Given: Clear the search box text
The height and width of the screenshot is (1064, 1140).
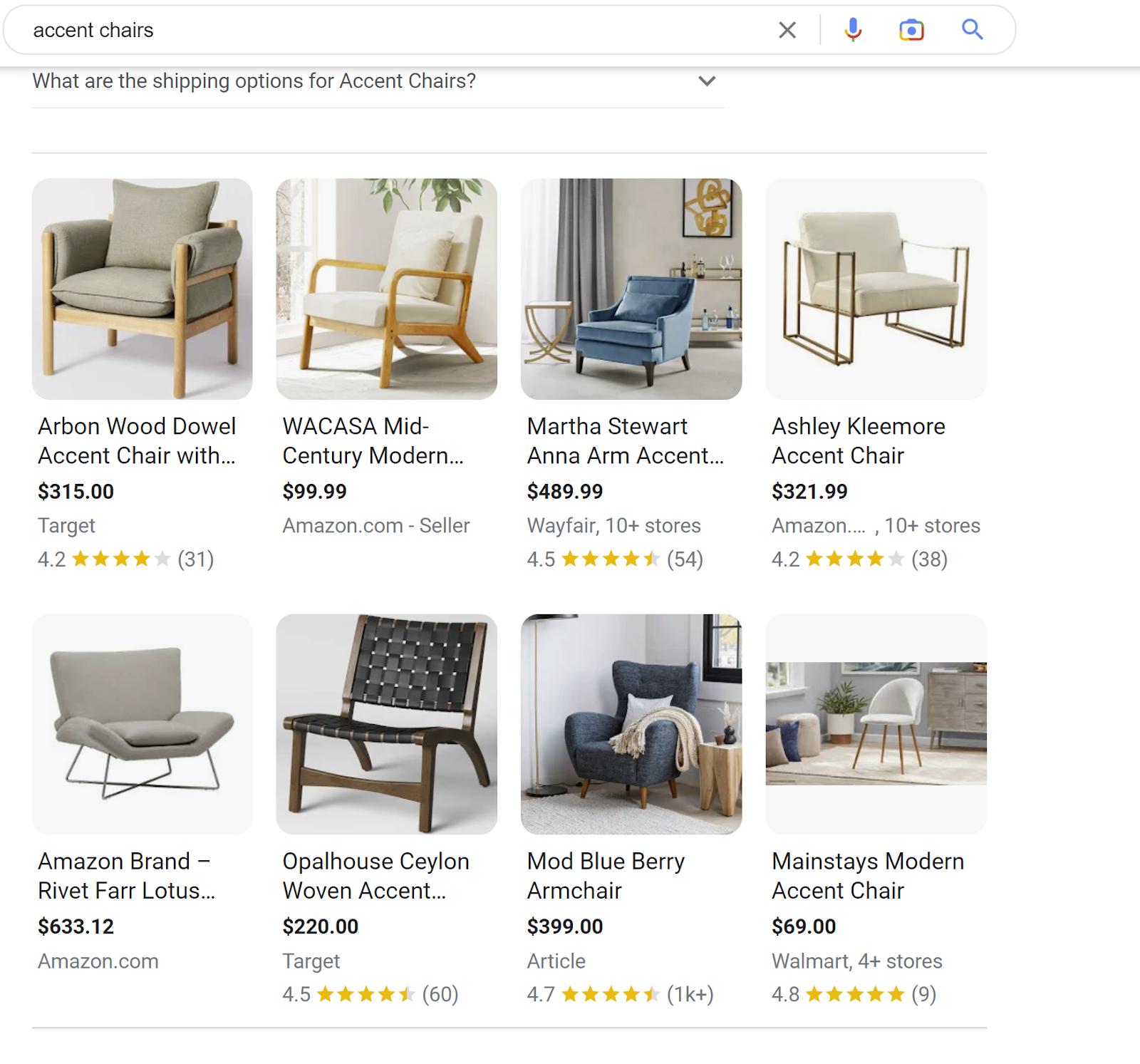Looking at the screenshot, I should tap(787, 30).
